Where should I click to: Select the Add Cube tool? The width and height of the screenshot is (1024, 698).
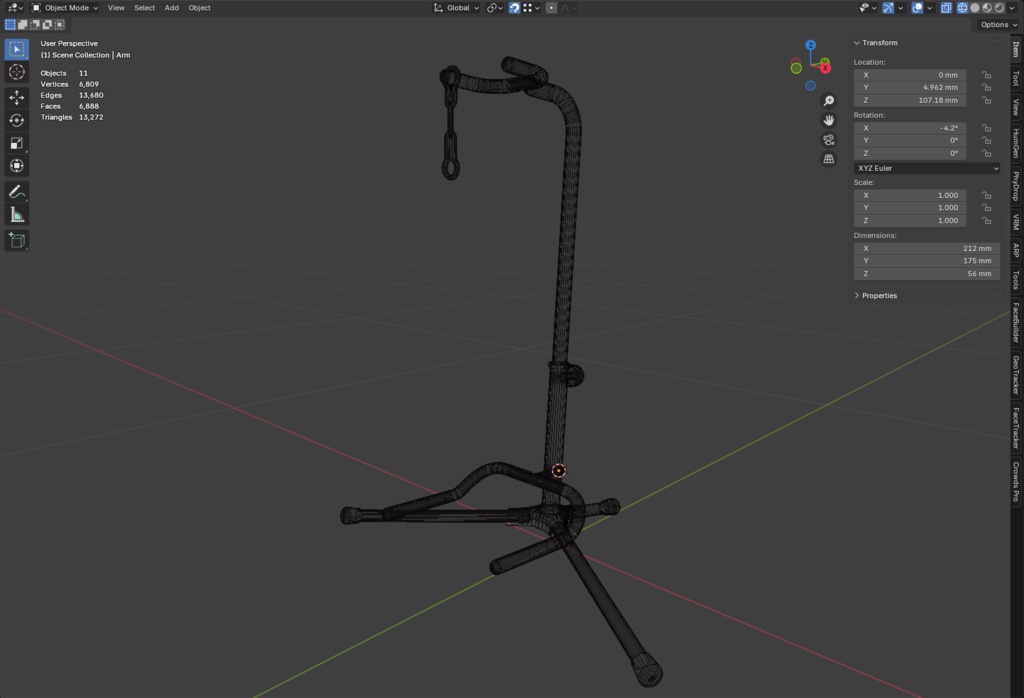[x=17, y=240]
